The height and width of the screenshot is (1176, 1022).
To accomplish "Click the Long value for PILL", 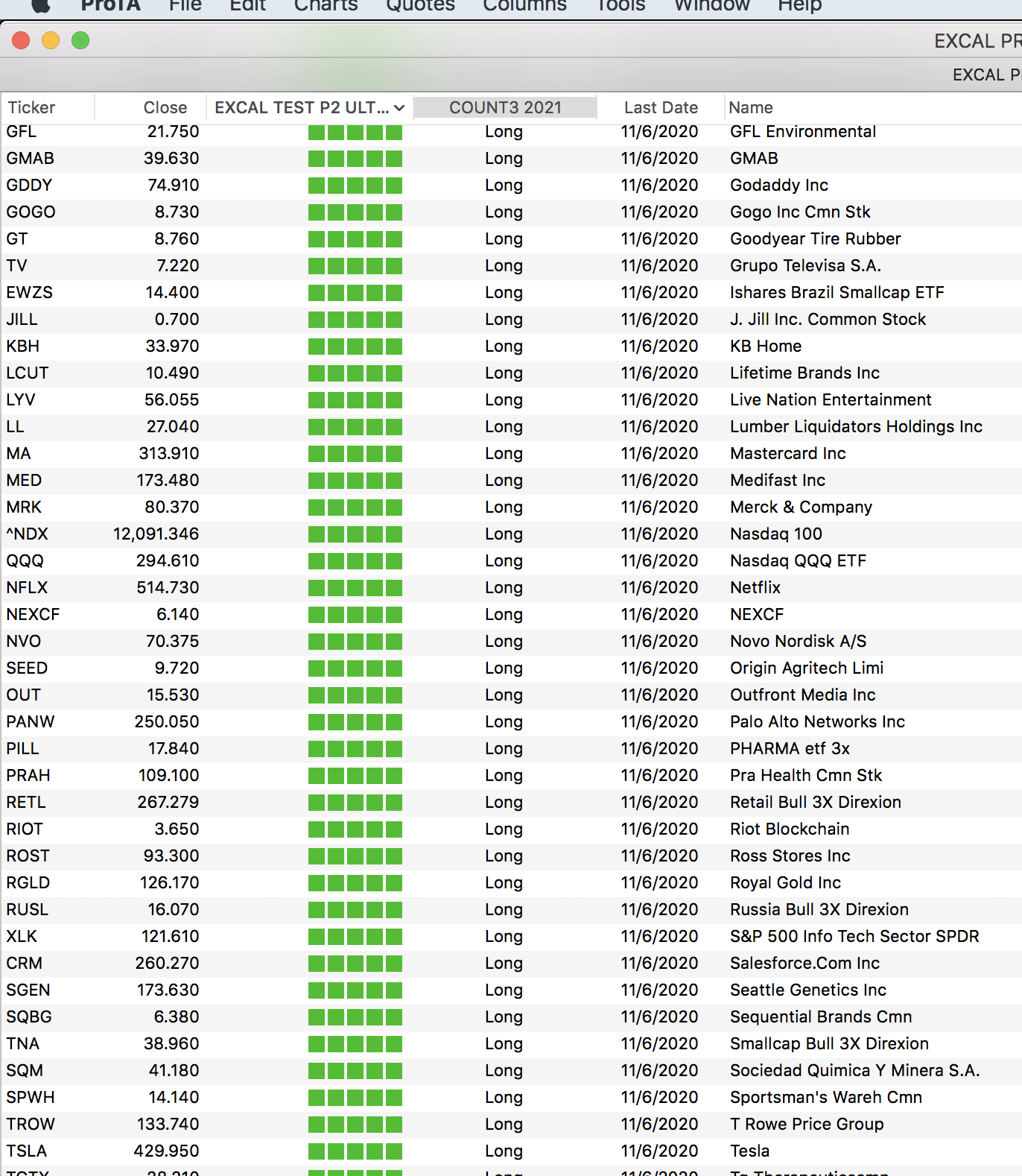I will click(x=504, y=749).
